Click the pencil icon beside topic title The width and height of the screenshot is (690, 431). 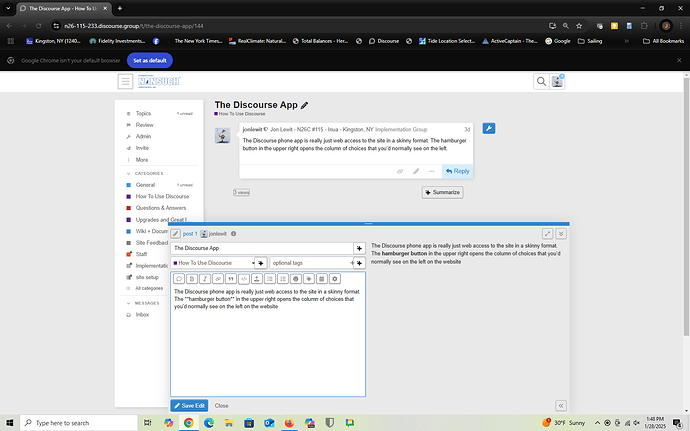[305, 105]
